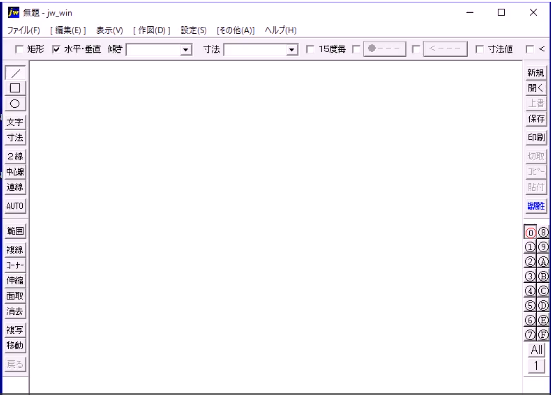
Task: Select layer F in layer bar
Action: click(x=543, y=334)
